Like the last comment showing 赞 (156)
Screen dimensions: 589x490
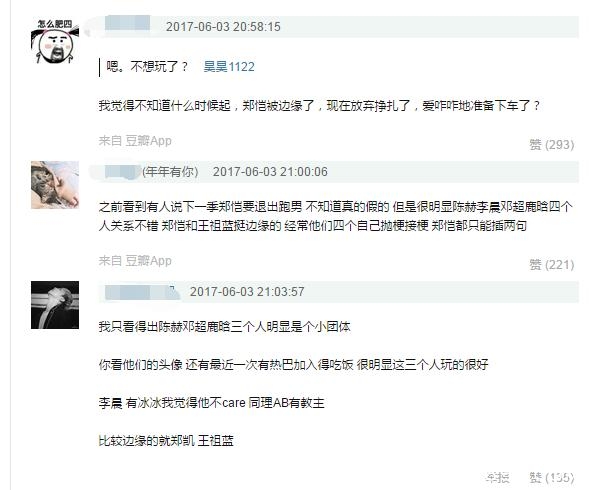click(x=551, y=477)
